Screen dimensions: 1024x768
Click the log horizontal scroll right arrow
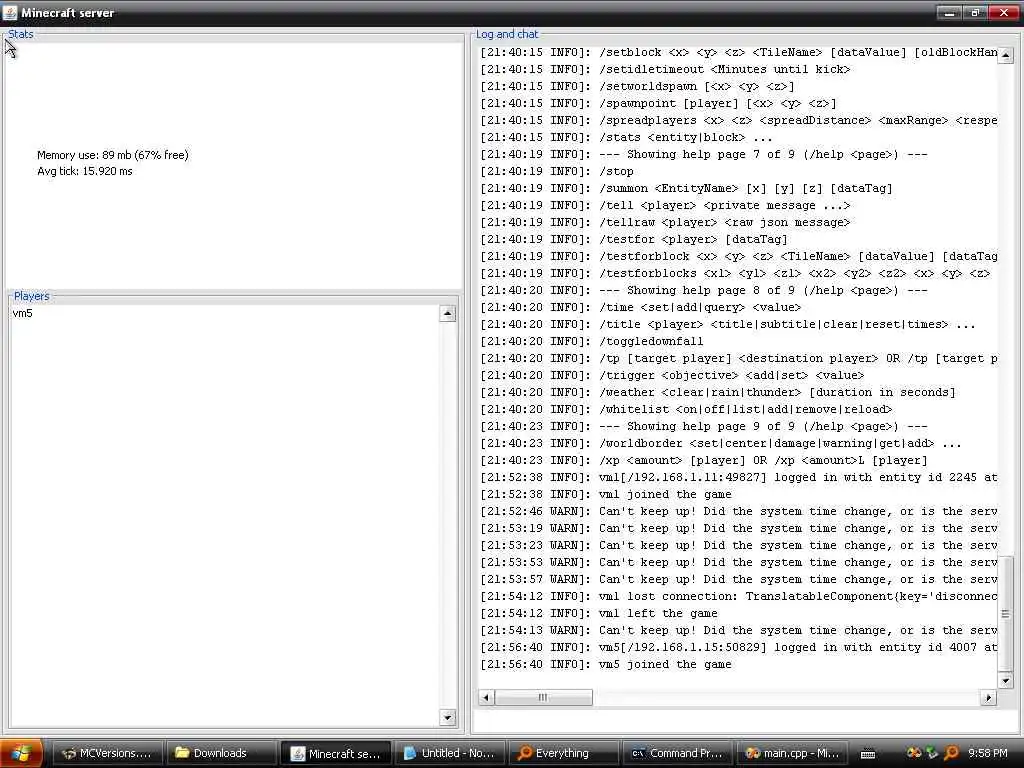989,697
